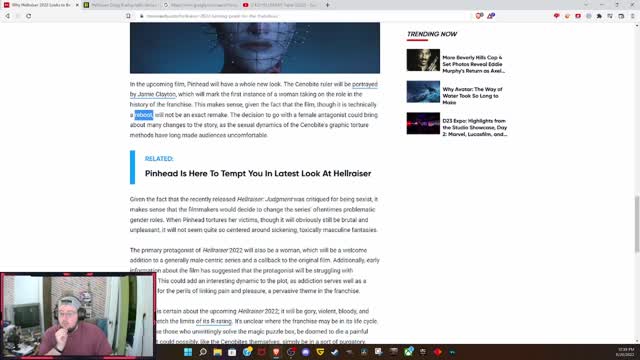Click the blue RELATED: label
The height and width of the screenshot is (360, 640).
tap(159, 158)
